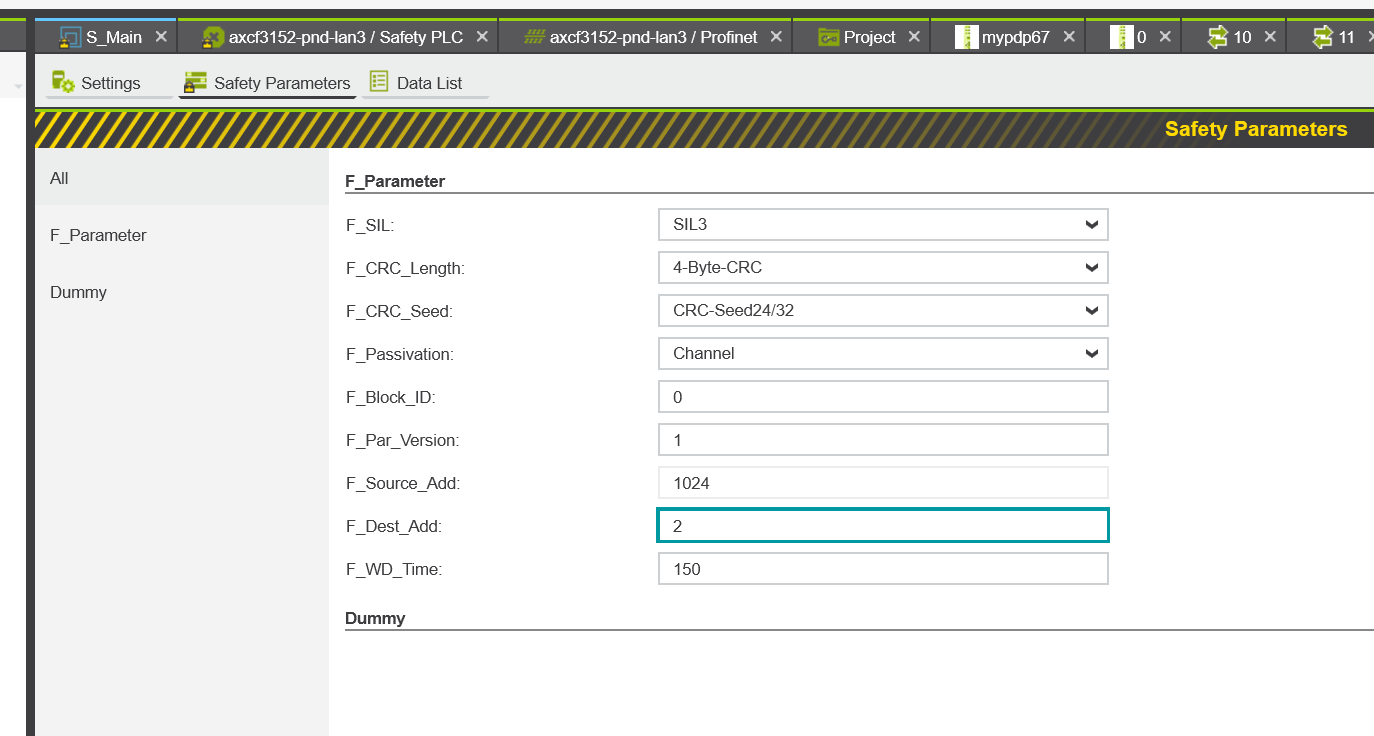Open tab 11
The image size is (1374, 736).
click(x=1331, y=37)
